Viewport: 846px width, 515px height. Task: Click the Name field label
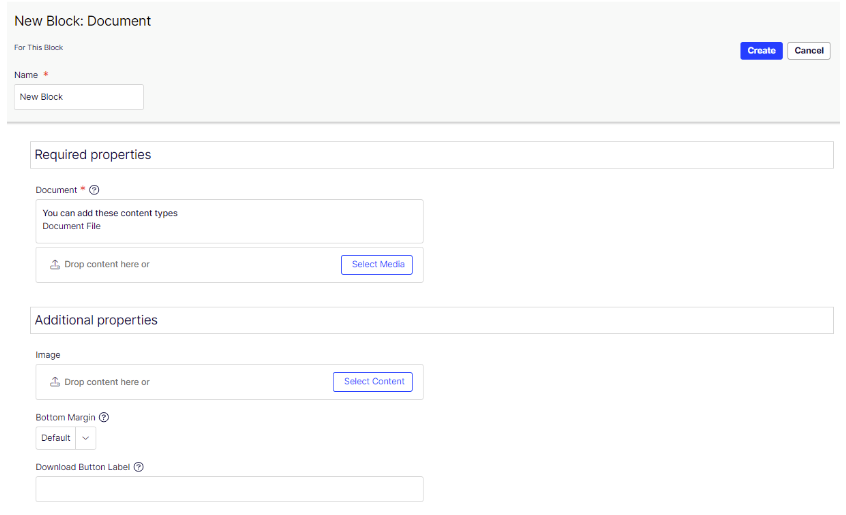click(x=26, y=75)
